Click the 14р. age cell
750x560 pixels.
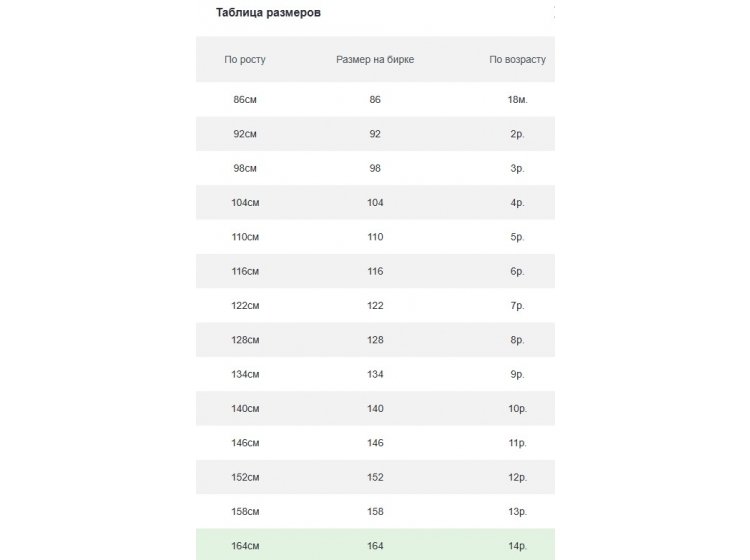tap(517, 545)
